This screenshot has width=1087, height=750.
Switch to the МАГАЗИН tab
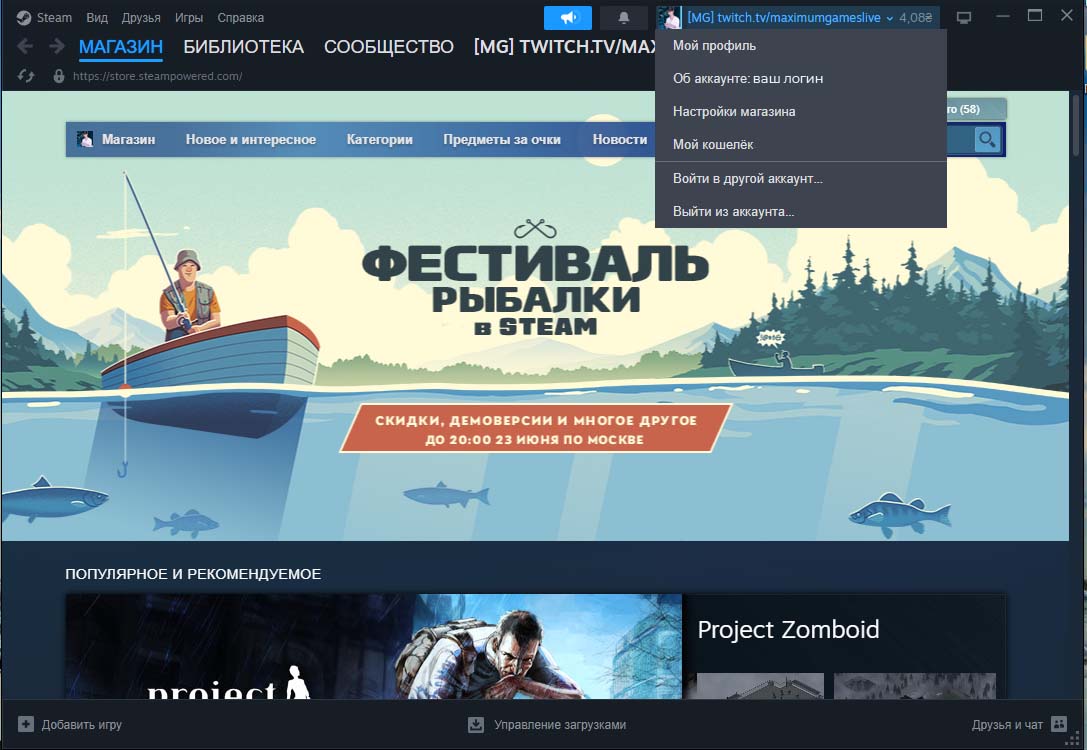point(121,46)
